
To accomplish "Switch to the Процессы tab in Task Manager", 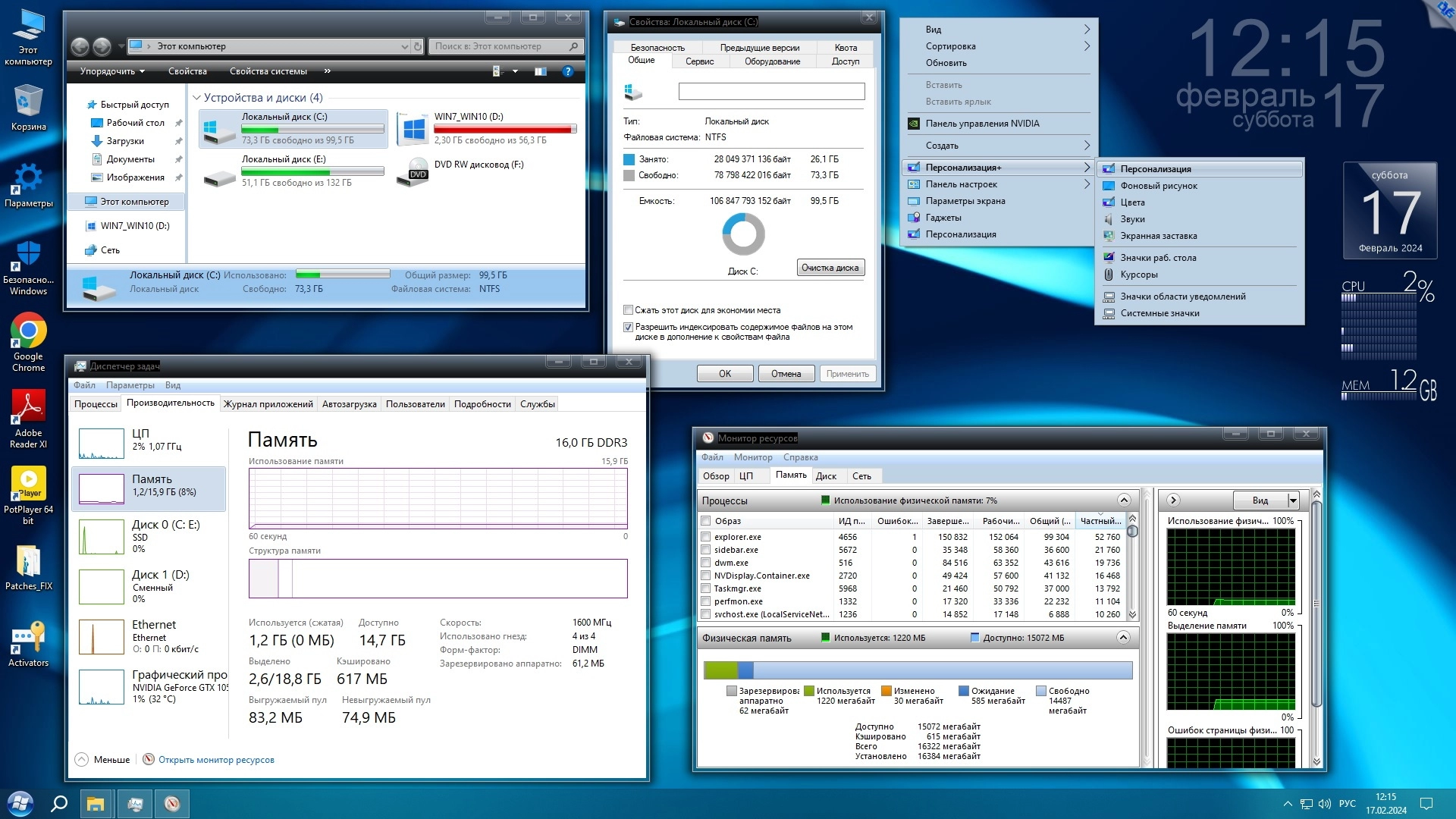I will [x=96, y=404].
